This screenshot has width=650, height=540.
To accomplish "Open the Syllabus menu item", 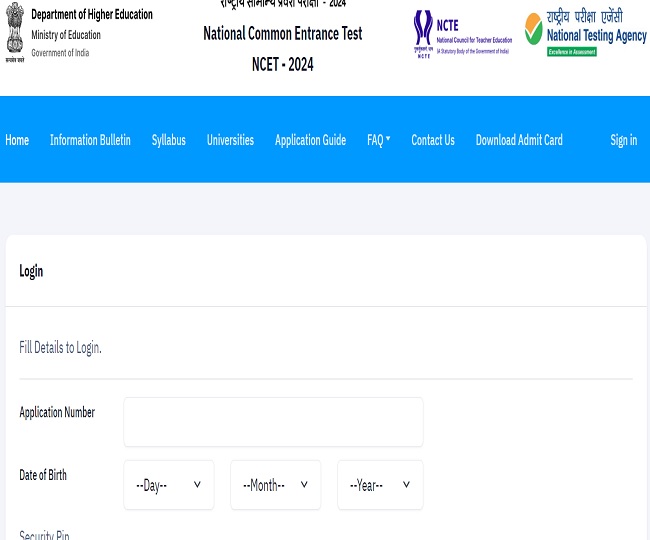I will pyautogui.click(x=168, y=140).
